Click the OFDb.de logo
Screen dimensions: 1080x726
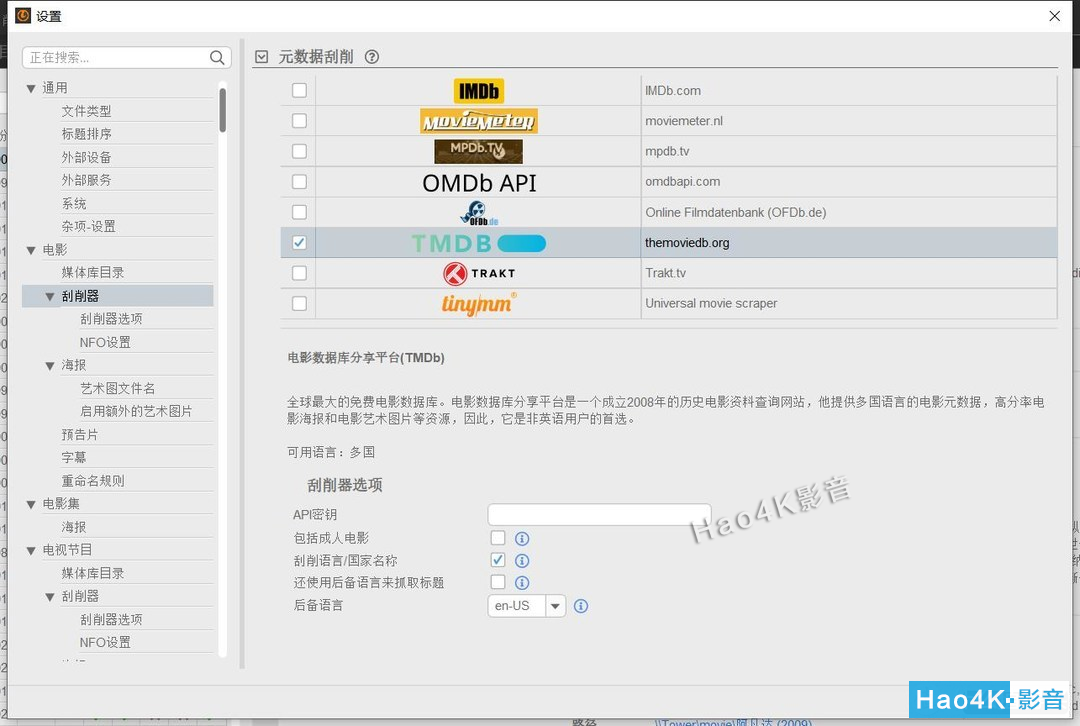click(479, 213)
